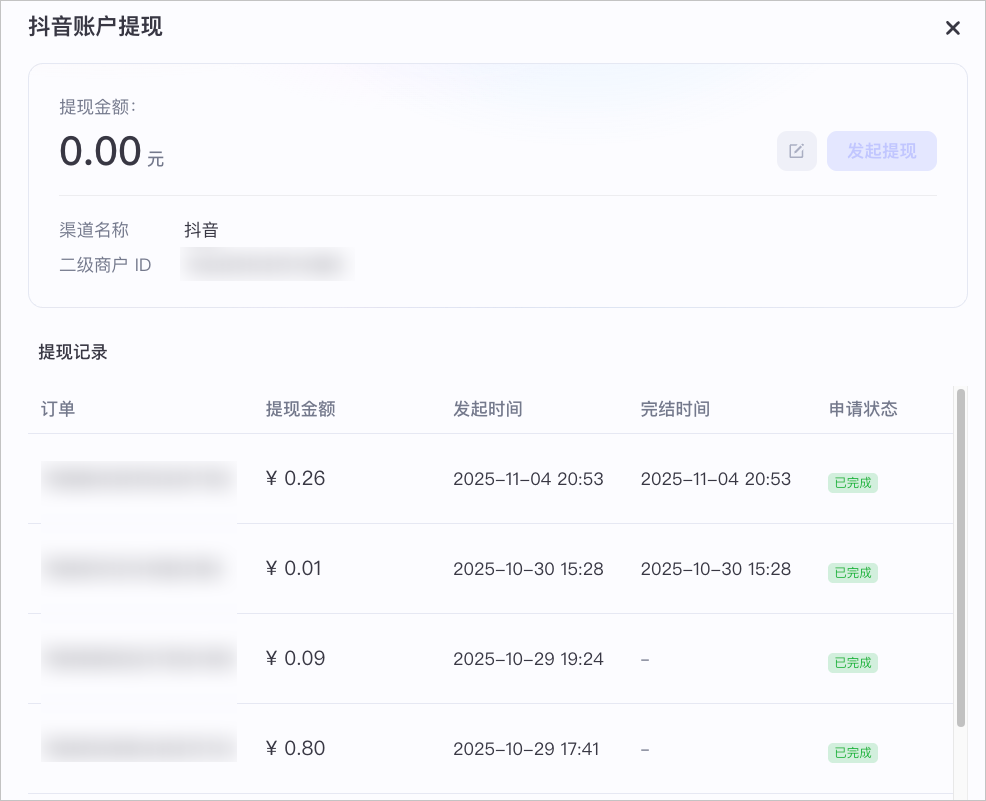Click the 订单 column header
986x801 pixels.
point(58,409)
